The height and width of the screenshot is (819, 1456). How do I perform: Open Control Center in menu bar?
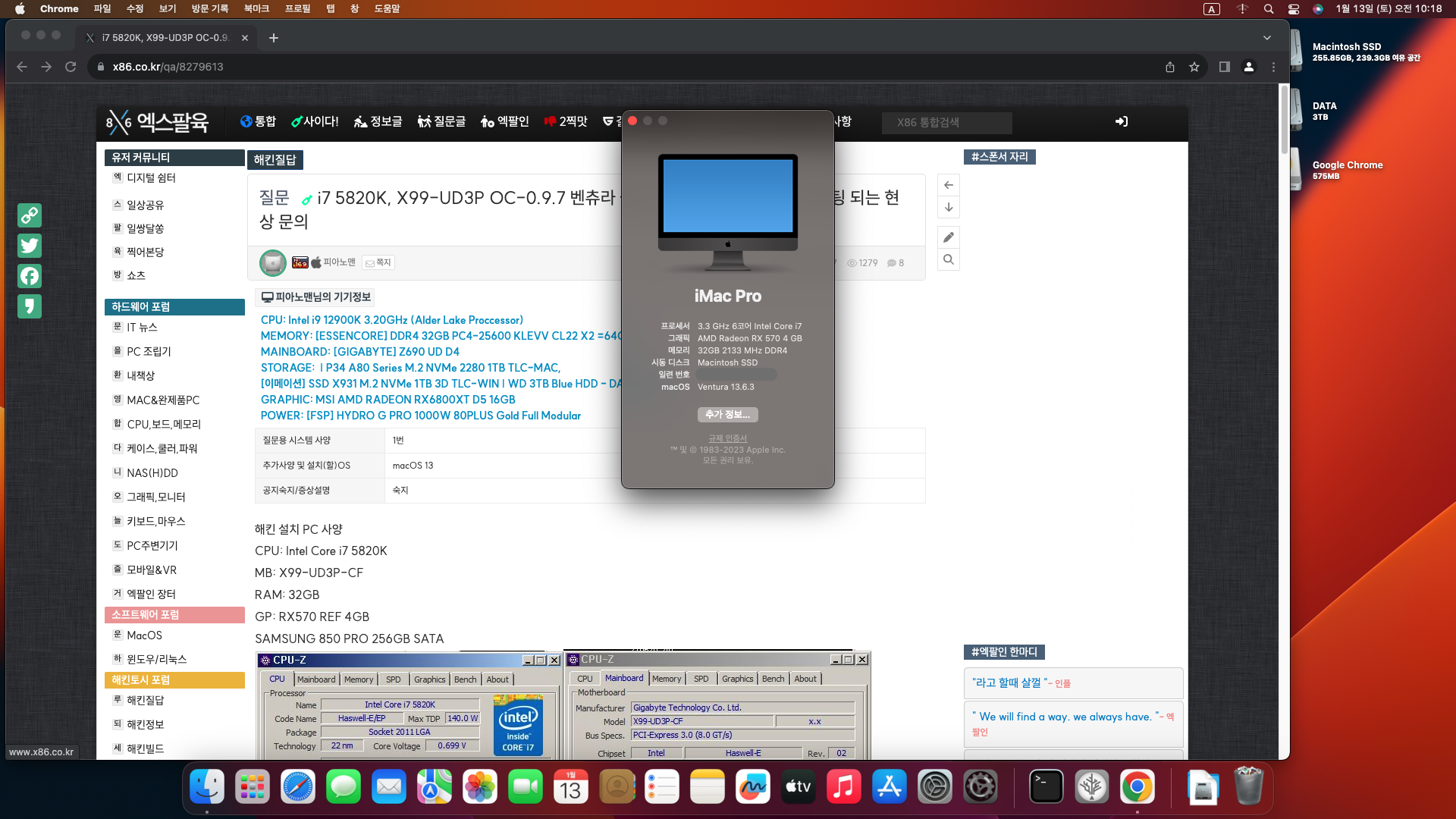1294,9
